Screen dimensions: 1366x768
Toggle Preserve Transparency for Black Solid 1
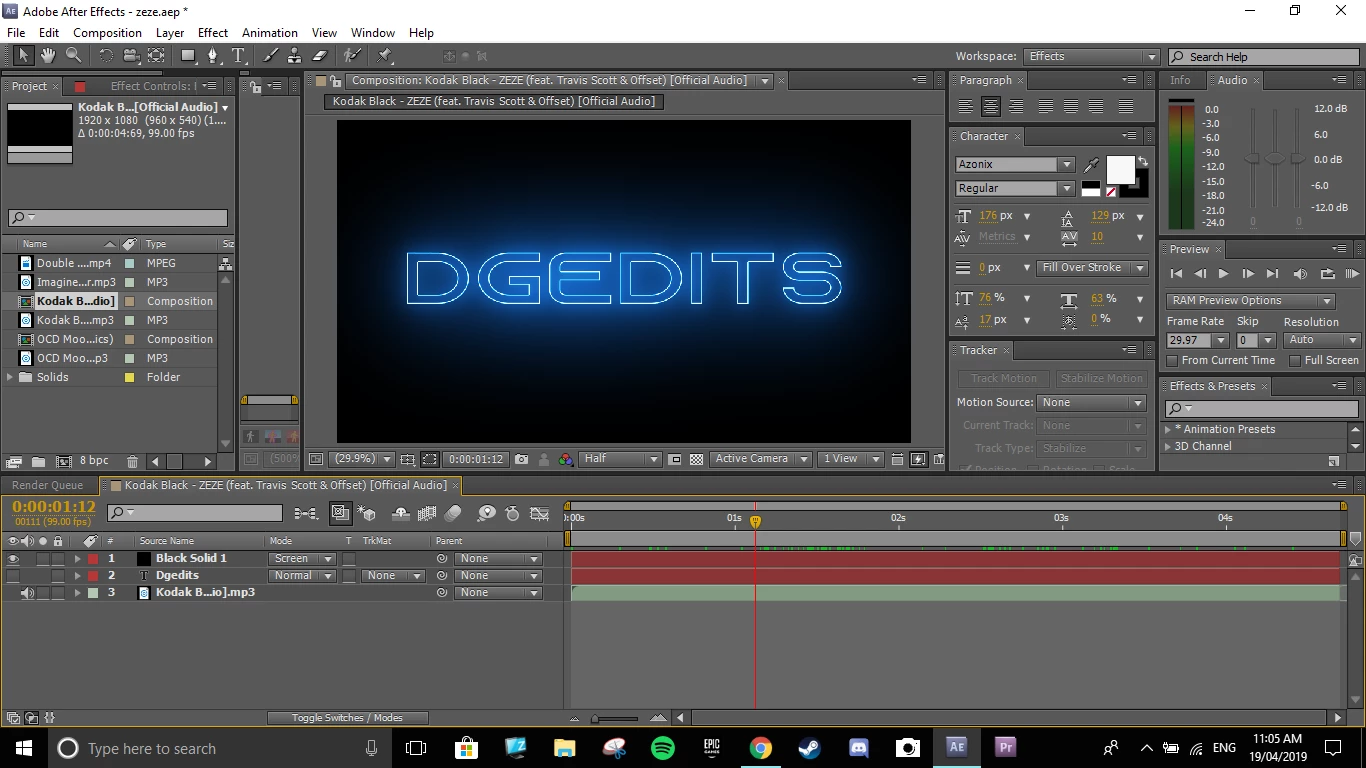[x=349, y=559]
